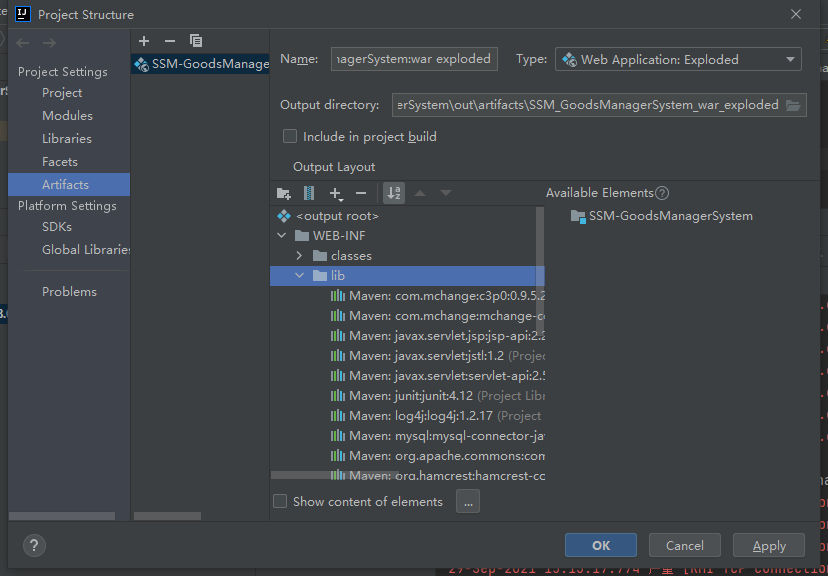The image size is (828, 576).
Task: Toggle Show content of elements checkbox
Action: [280, 501]
